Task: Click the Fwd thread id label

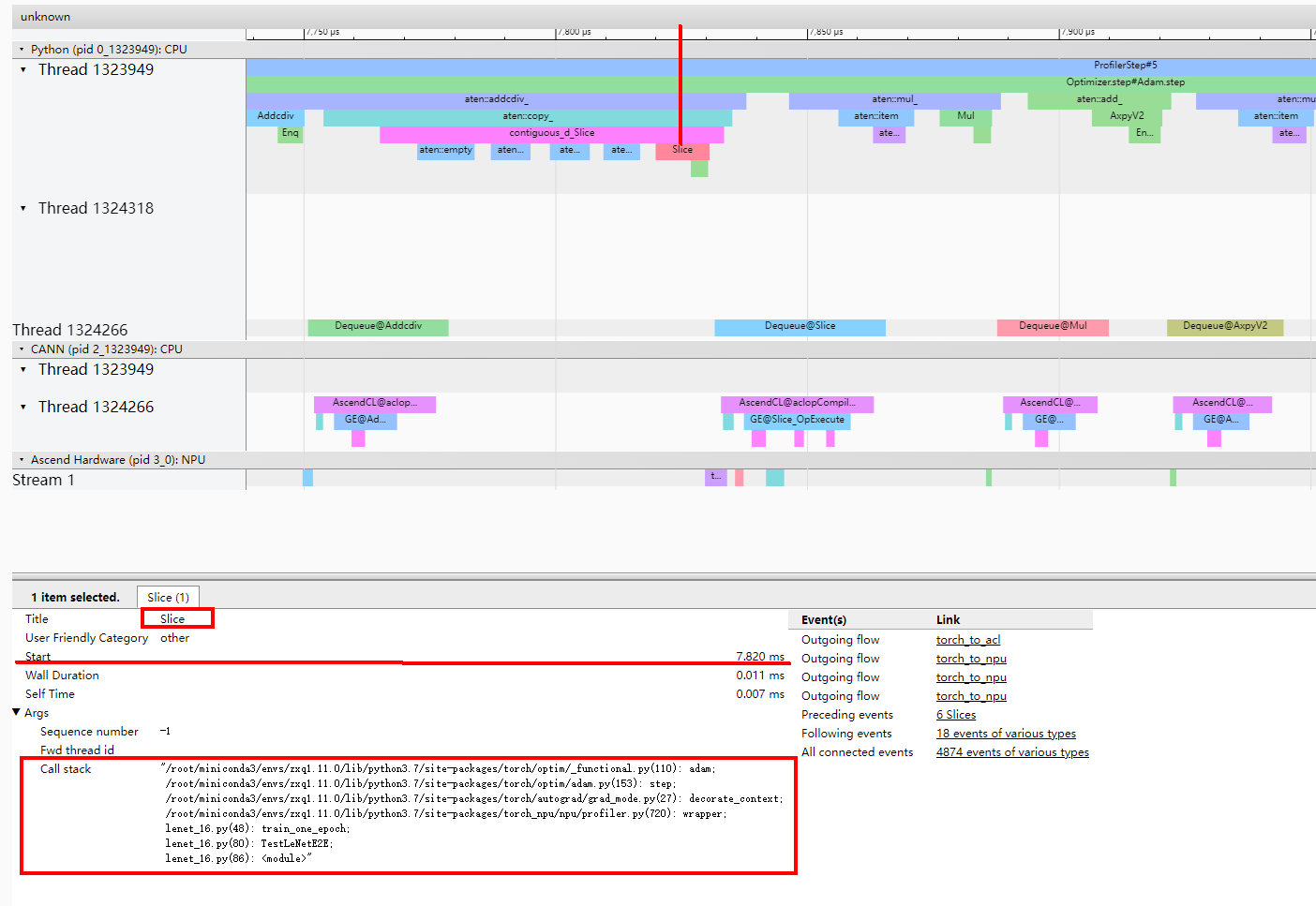Action: click(77, 750)
